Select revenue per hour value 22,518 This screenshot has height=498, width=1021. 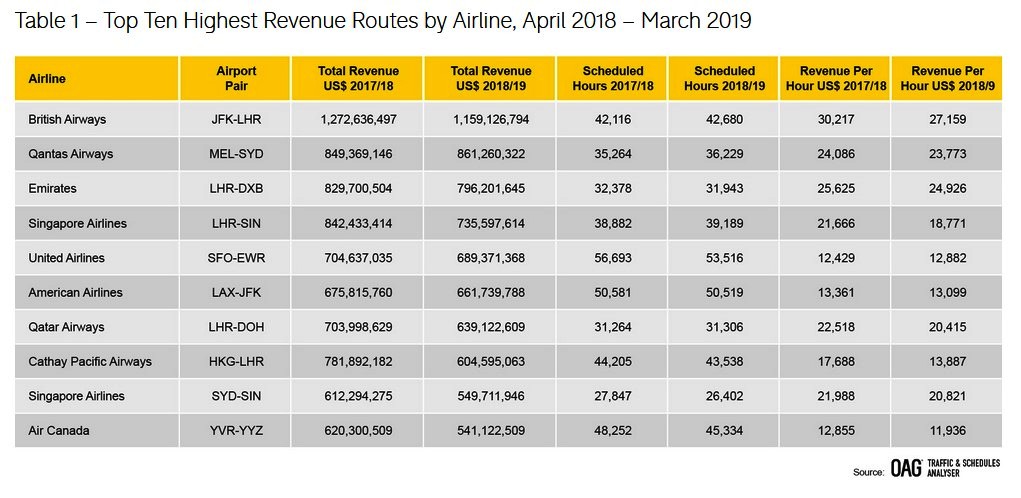[x=836, y=327]
